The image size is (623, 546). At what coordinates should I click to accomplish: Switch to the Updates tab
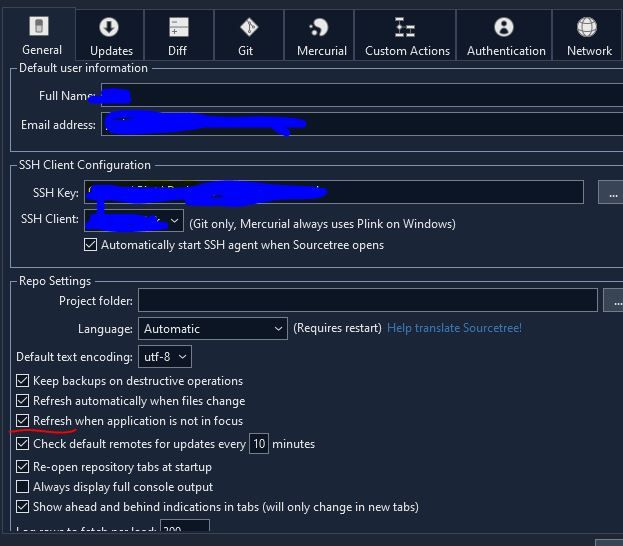(x=110, y=36)
